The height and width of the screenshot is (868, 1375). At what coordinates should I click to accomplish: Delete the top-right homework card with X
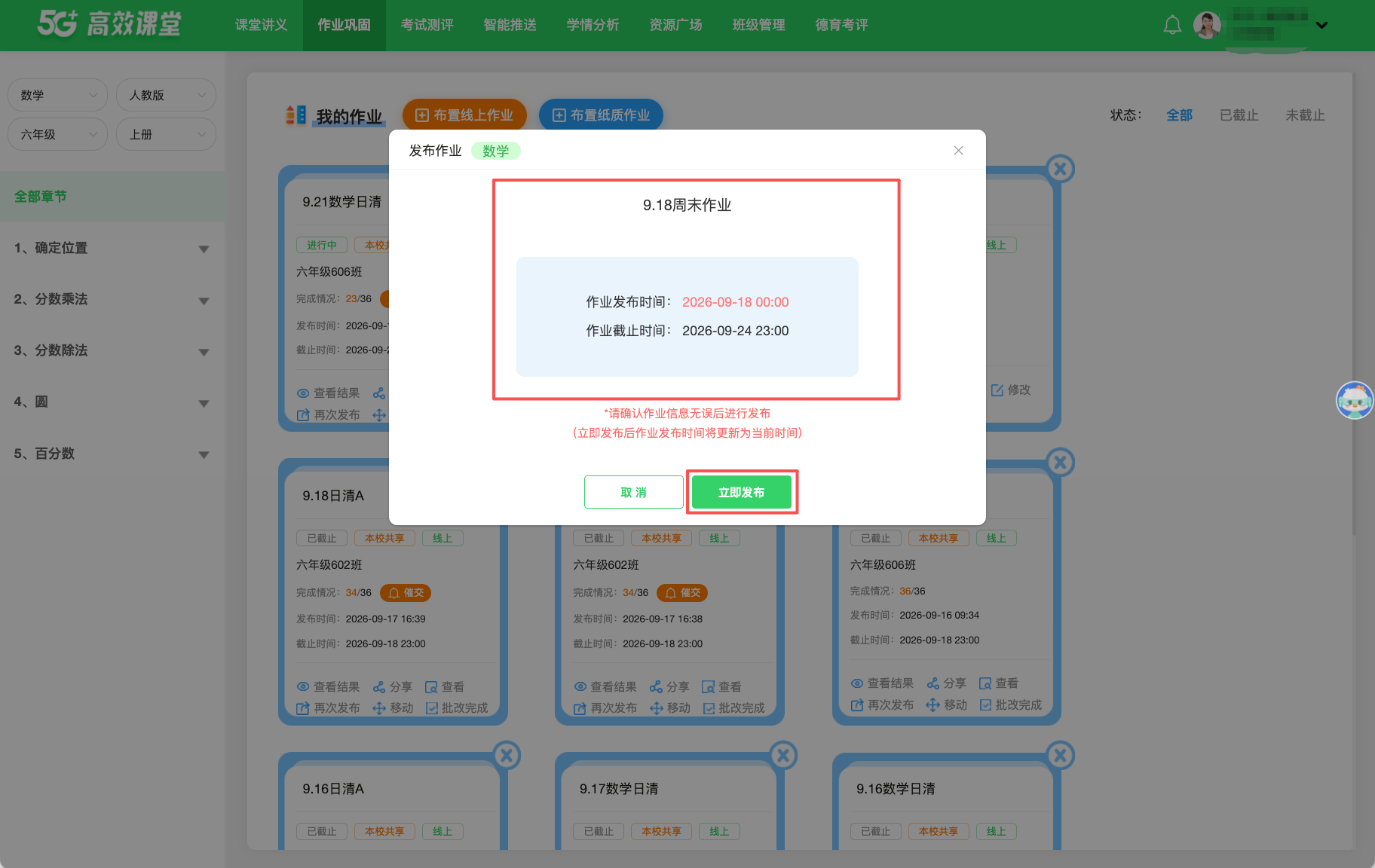pos(1060,169)
